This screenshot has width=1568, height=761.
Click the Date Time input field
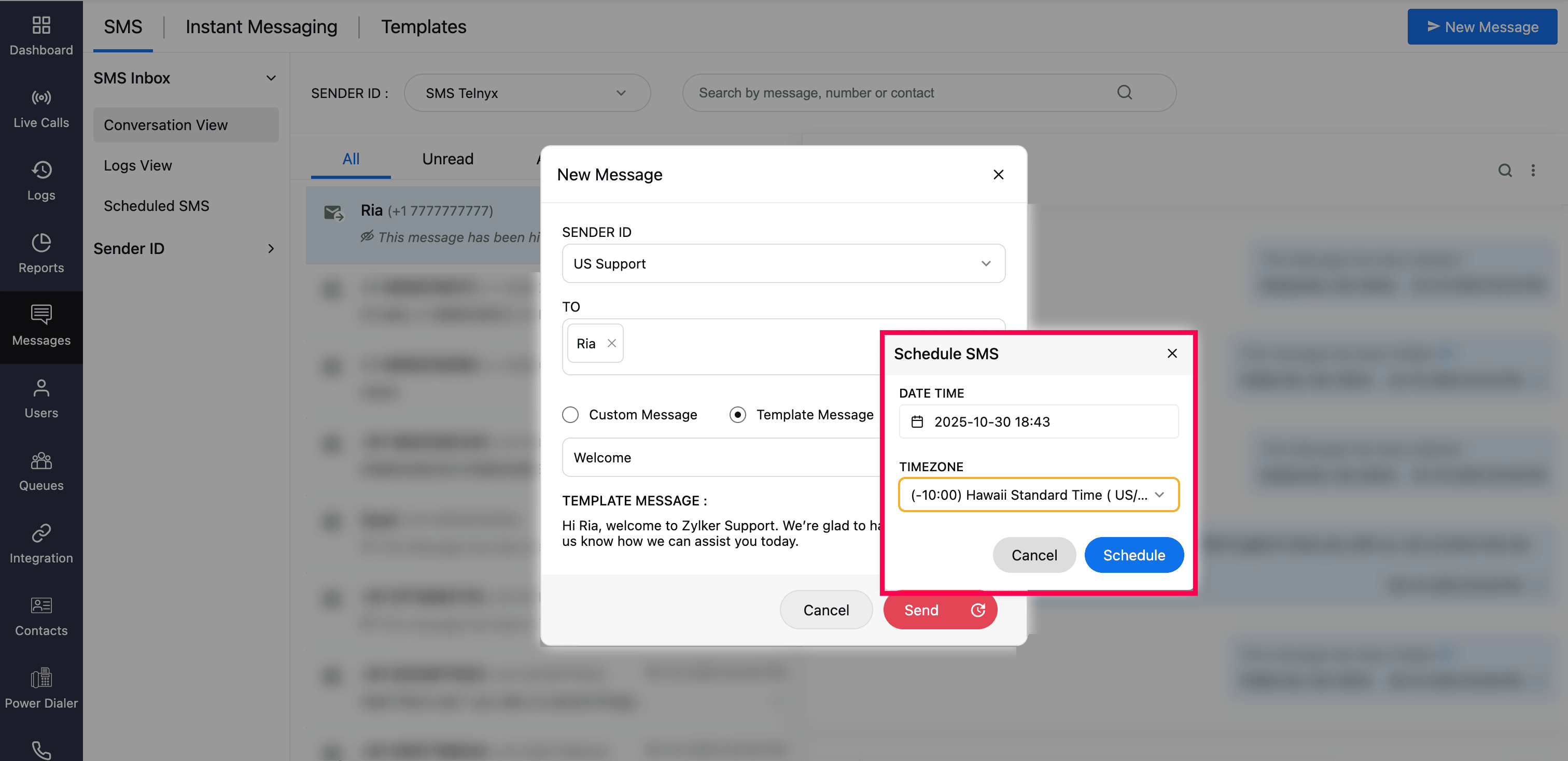(1047, 421)
